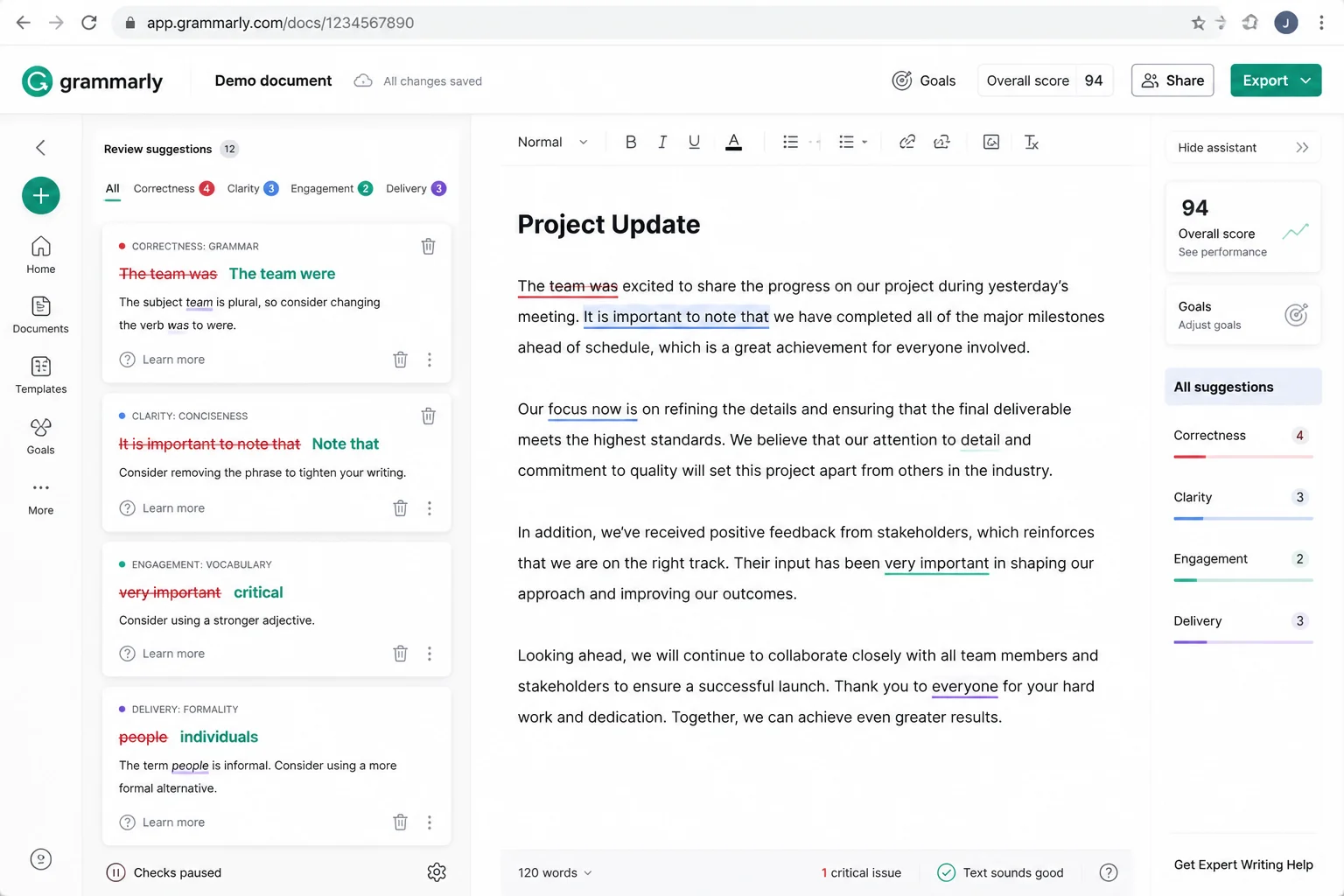Click underlined 'It is important to note that' text
Image resolution: width=1344 pixels, height=896 pixels.
675,317
